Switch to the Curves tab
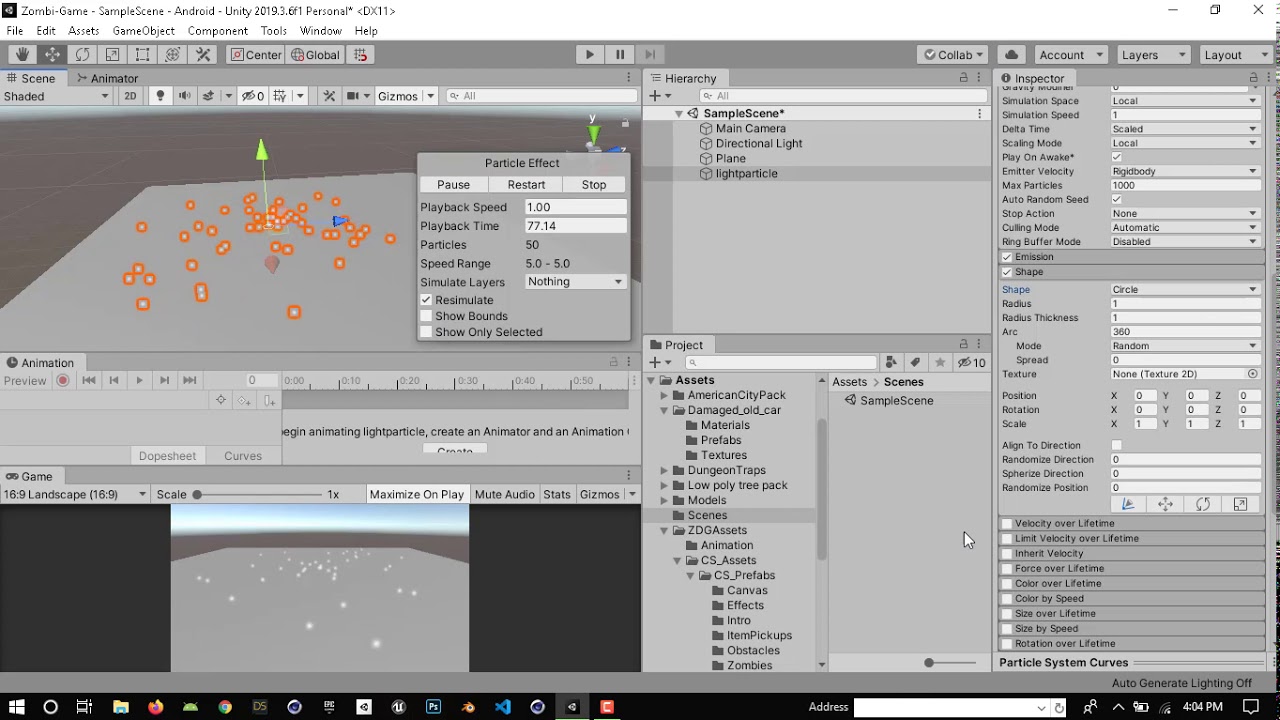The image size is (1280, 720). pos(243,456)
